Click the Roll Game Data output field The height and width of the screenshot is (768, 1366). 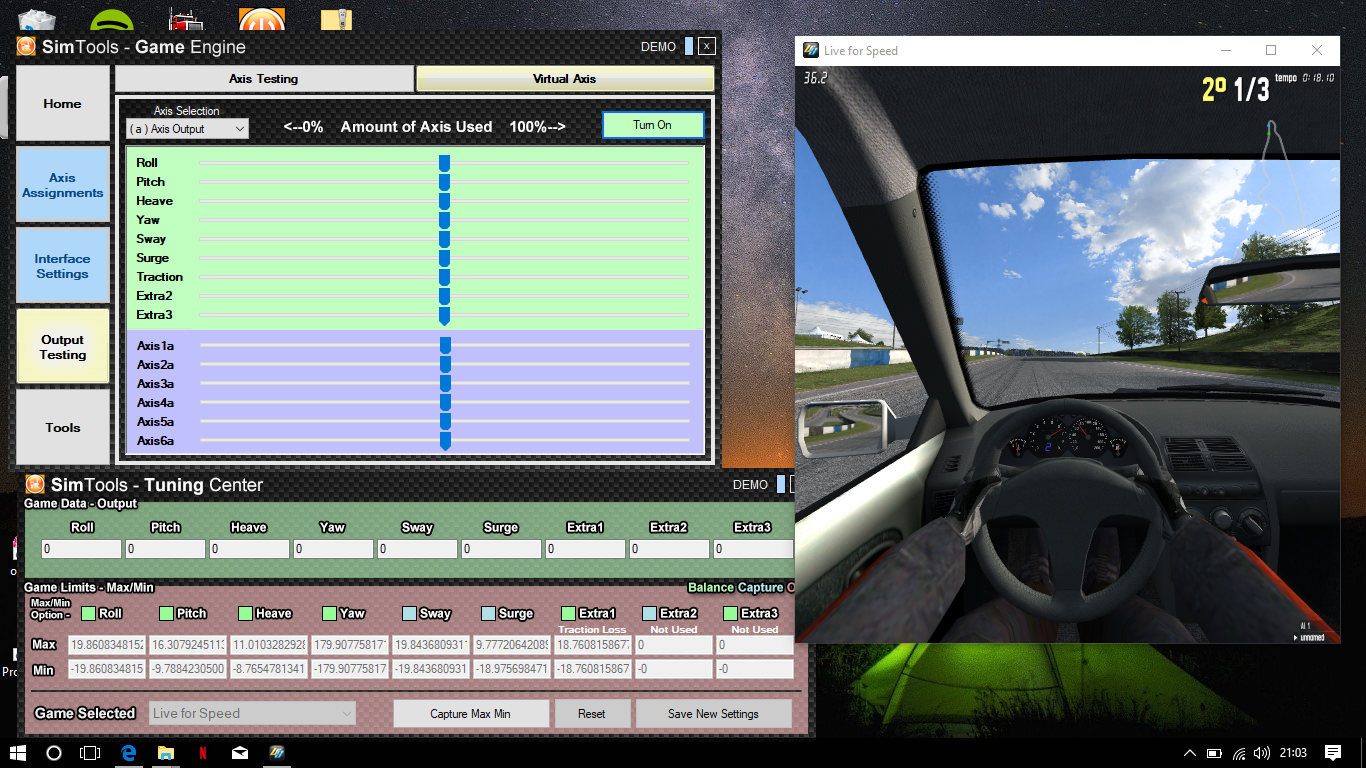click(x=81, y=549)
